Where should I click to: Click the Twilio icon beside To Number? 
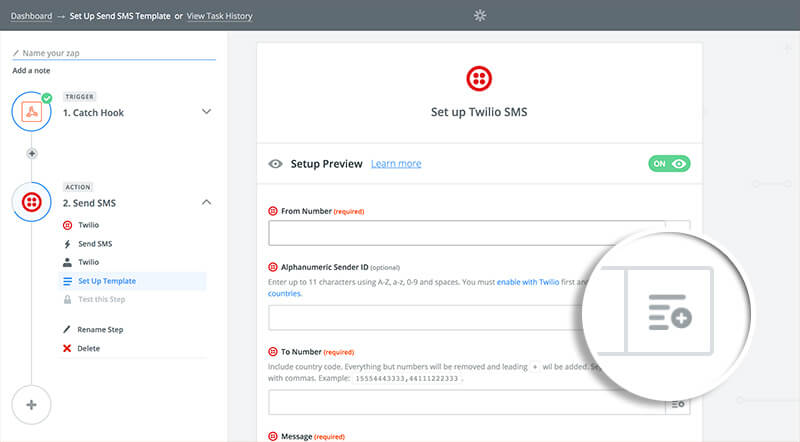click(x=273, y=352)
